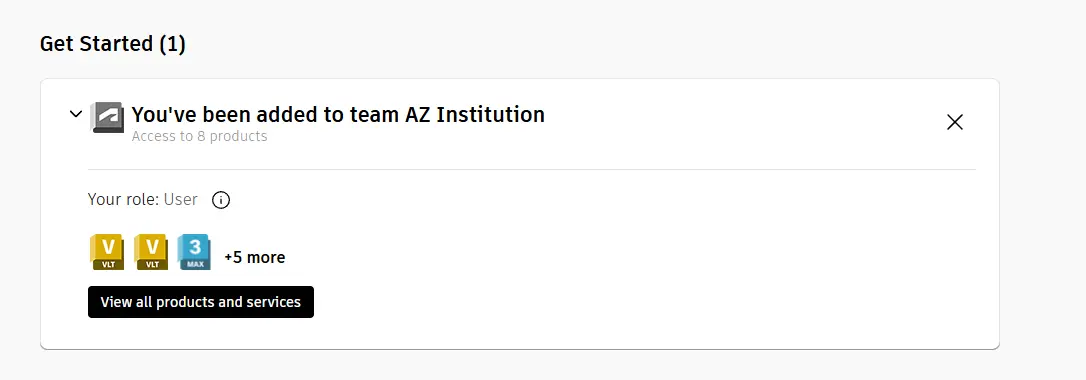Show the +5 more products
Image resolution: width=1086 pixels, height=380 pixels.
tap(254, 257)
